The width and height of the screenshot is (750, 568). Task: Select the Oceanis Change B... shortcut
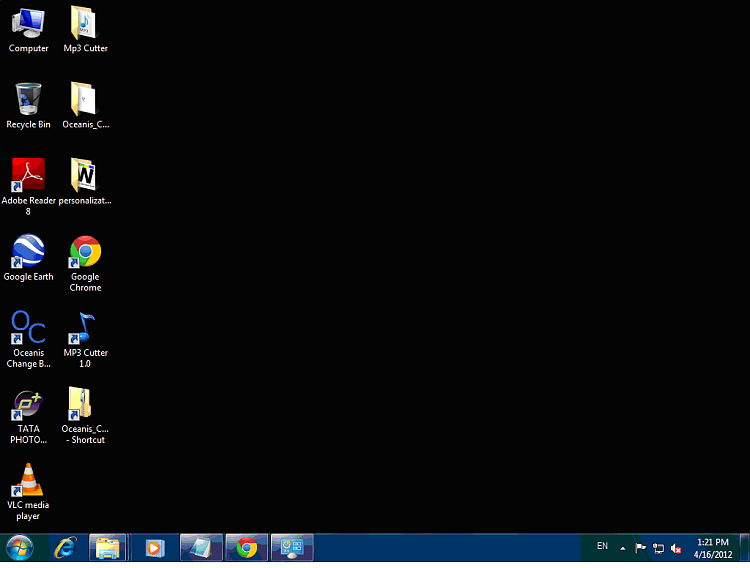(28, 339)
